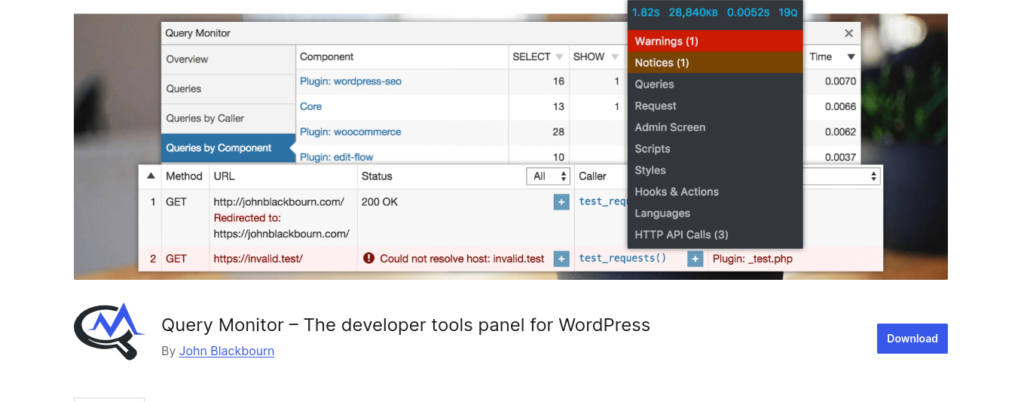Choose Queries in the admin bar menu

click(715, 84)
